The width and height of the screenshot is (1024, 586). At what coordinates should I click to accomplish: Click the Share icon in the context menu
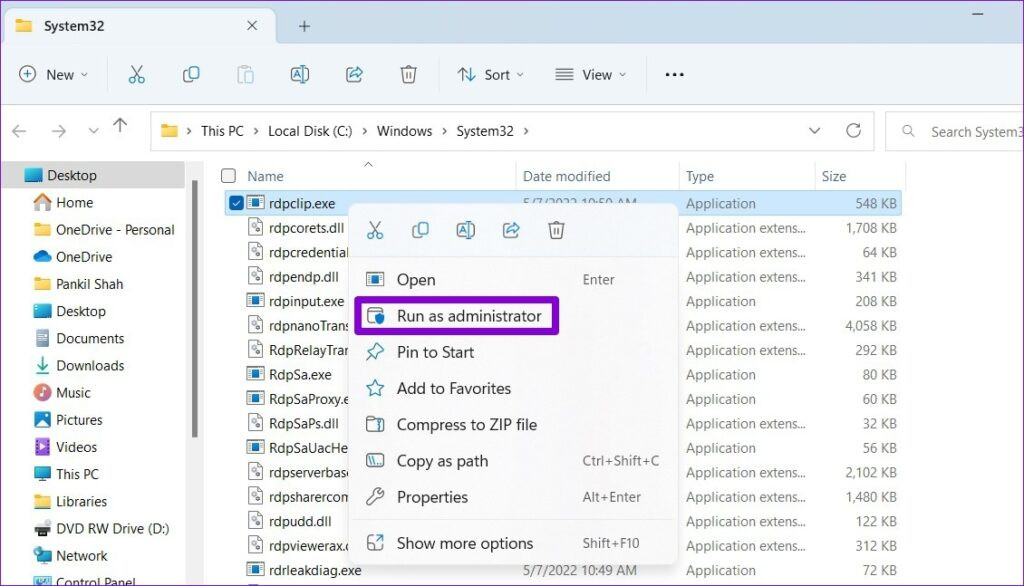pos(511,230)
